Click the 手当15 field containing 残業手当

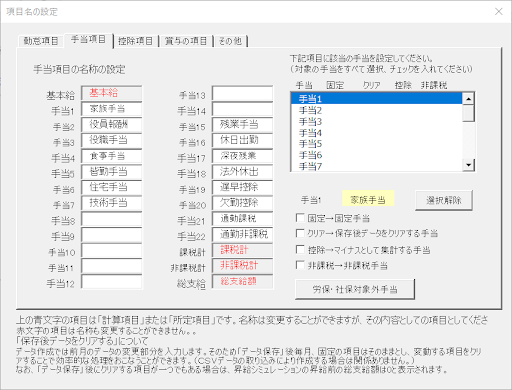coord(242,125)
